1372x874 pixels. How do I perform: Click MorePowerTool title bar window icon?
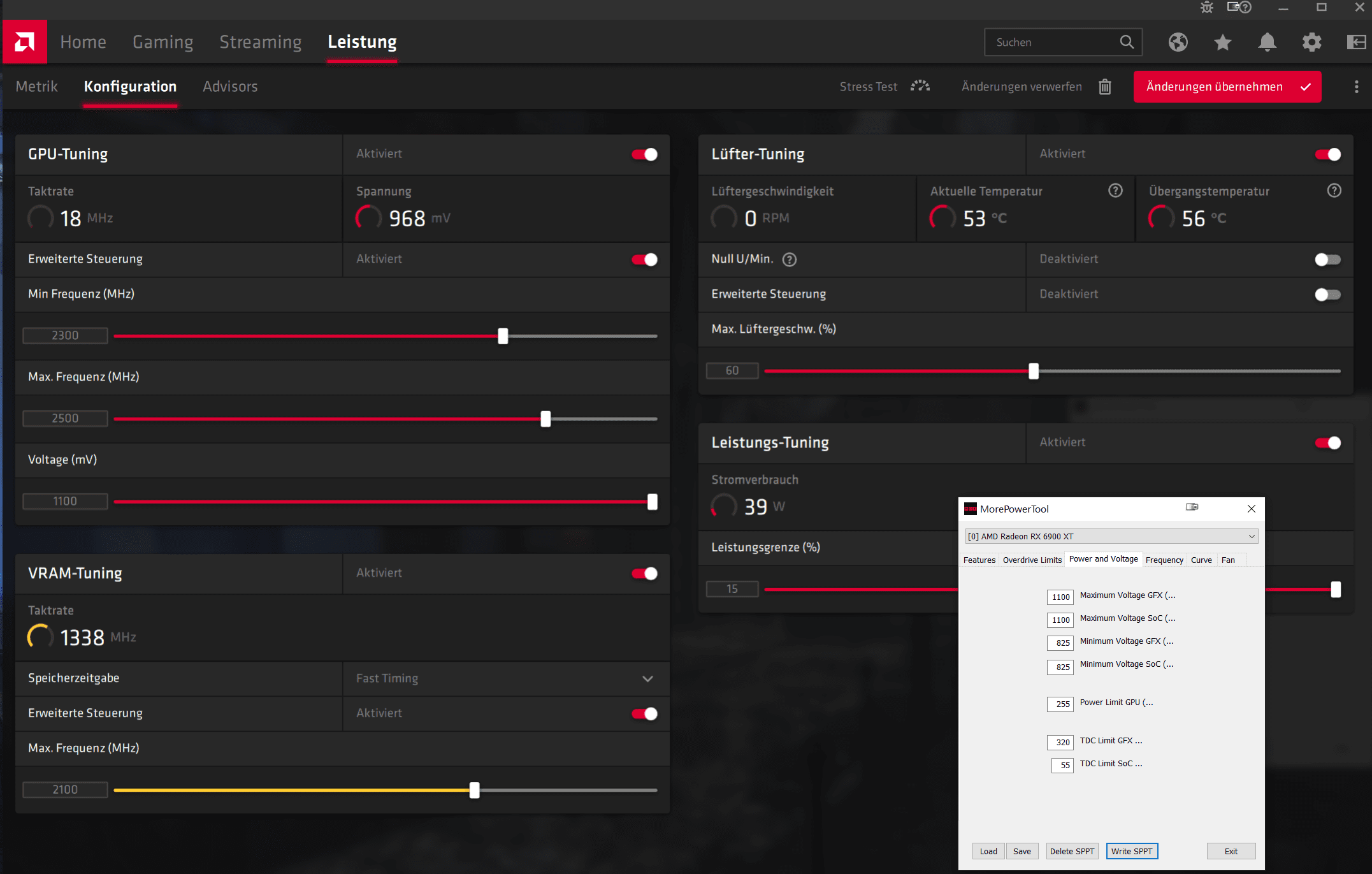(1192, 507)
